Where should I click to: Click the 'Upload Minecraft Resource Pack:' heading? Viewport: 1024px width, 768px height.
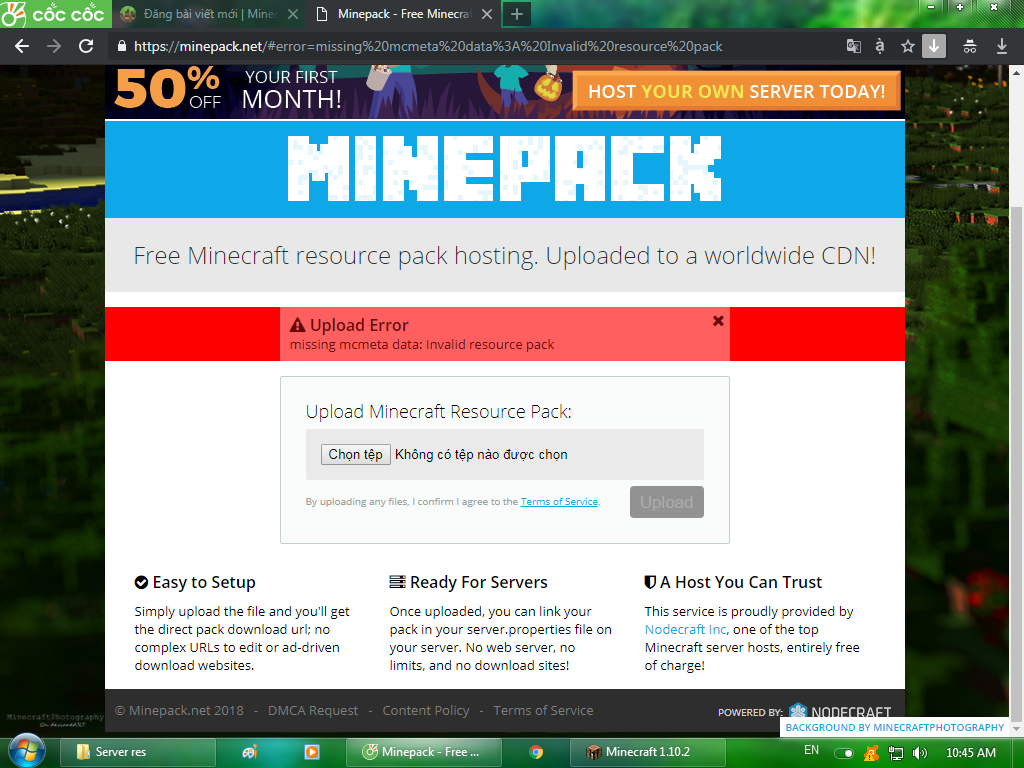pyautogui.click(x=438, y=411)
